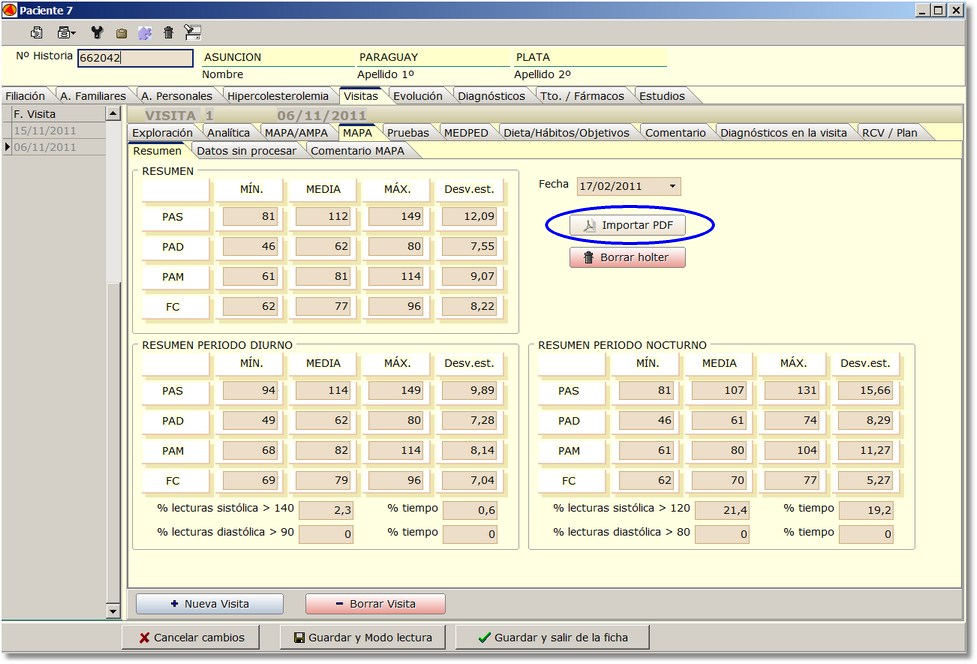Click the Nombre field ASUNCION
Screen dimensions: 977x664
click(278, 57)
